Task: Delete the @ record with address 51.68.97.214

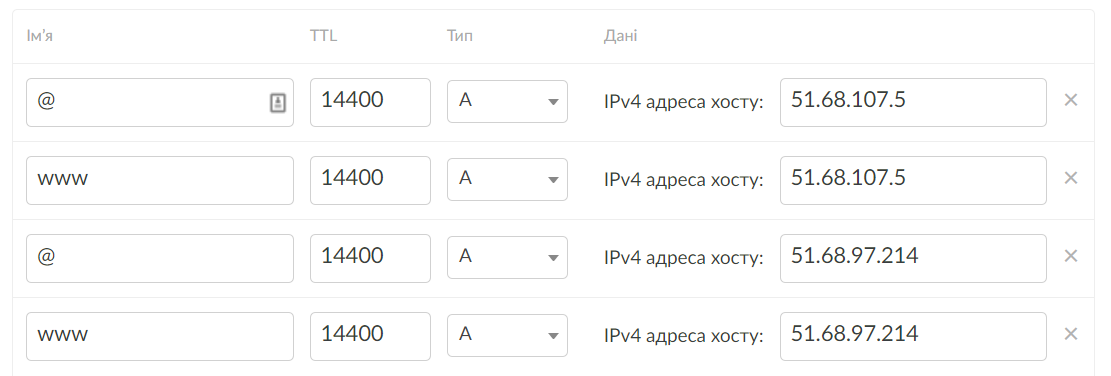Action: [1071, 256]
